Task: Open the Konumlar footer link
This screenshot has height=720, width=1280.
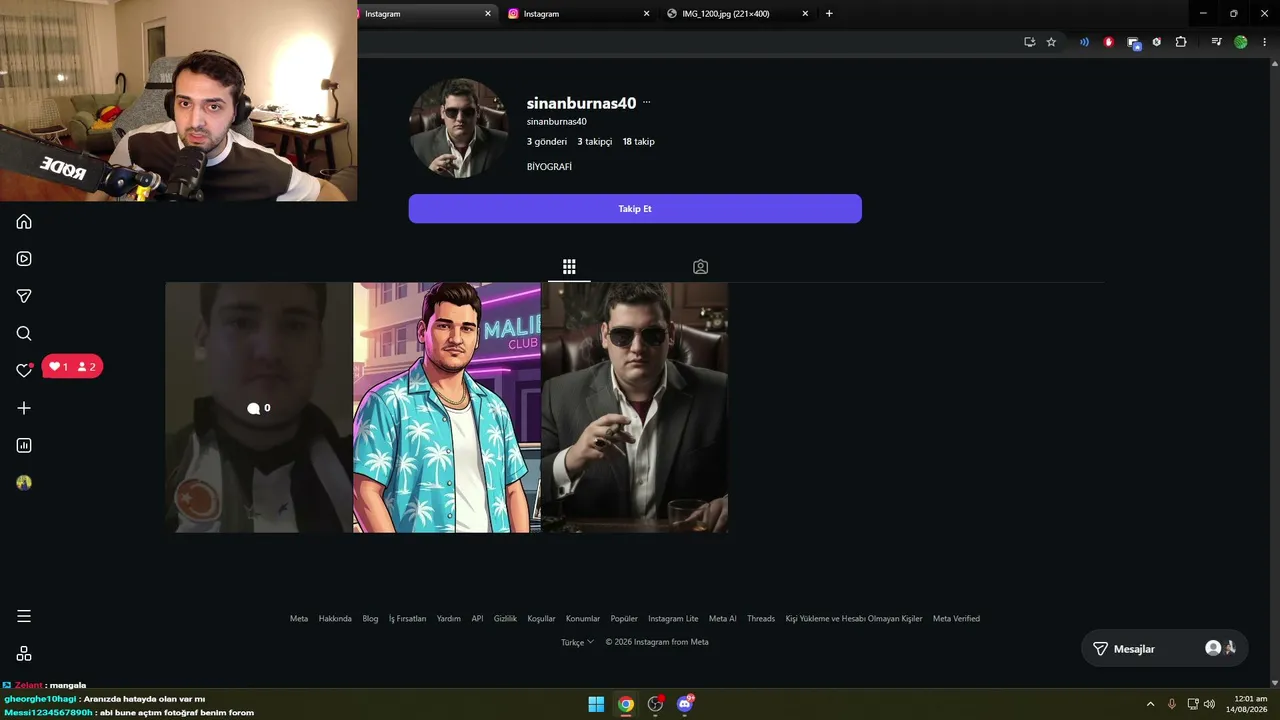Action: [x=583, y=619]
